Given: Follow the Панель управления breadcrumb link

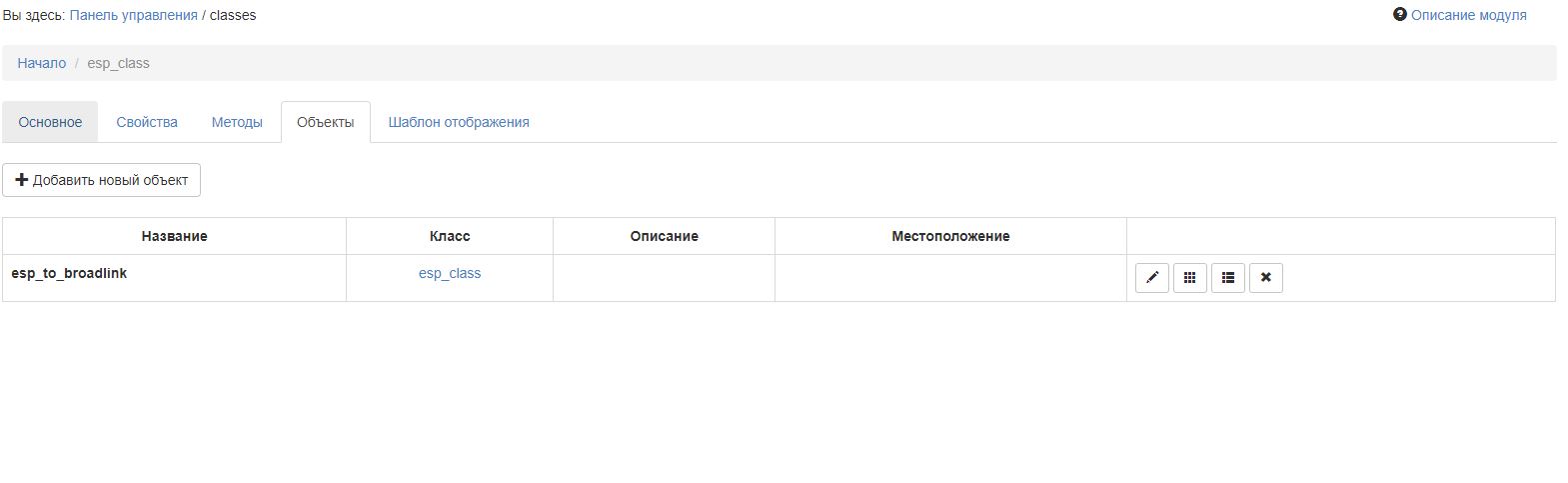Looking at the screenshot, I should coord(133,15).
